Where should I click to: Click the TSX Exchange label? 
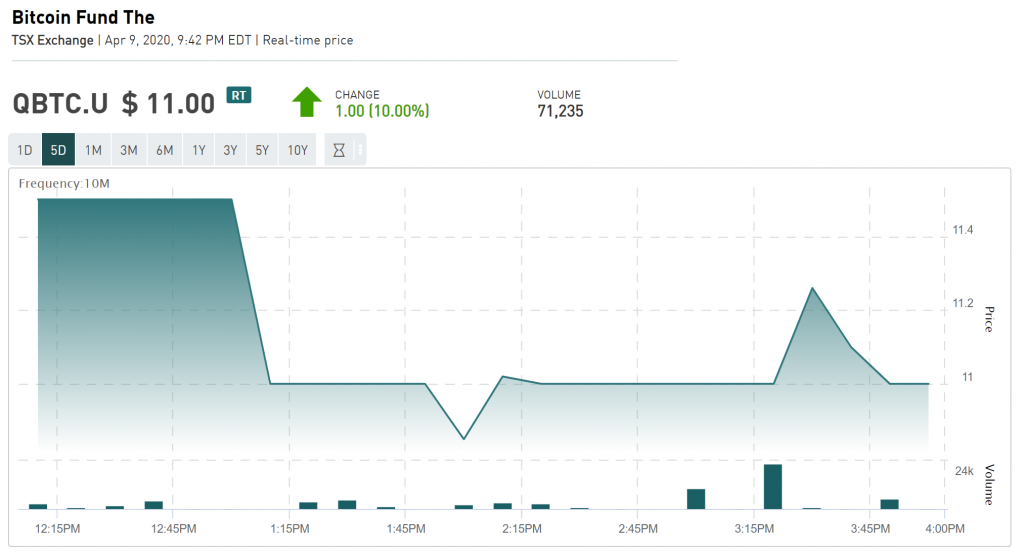point(53,40)
